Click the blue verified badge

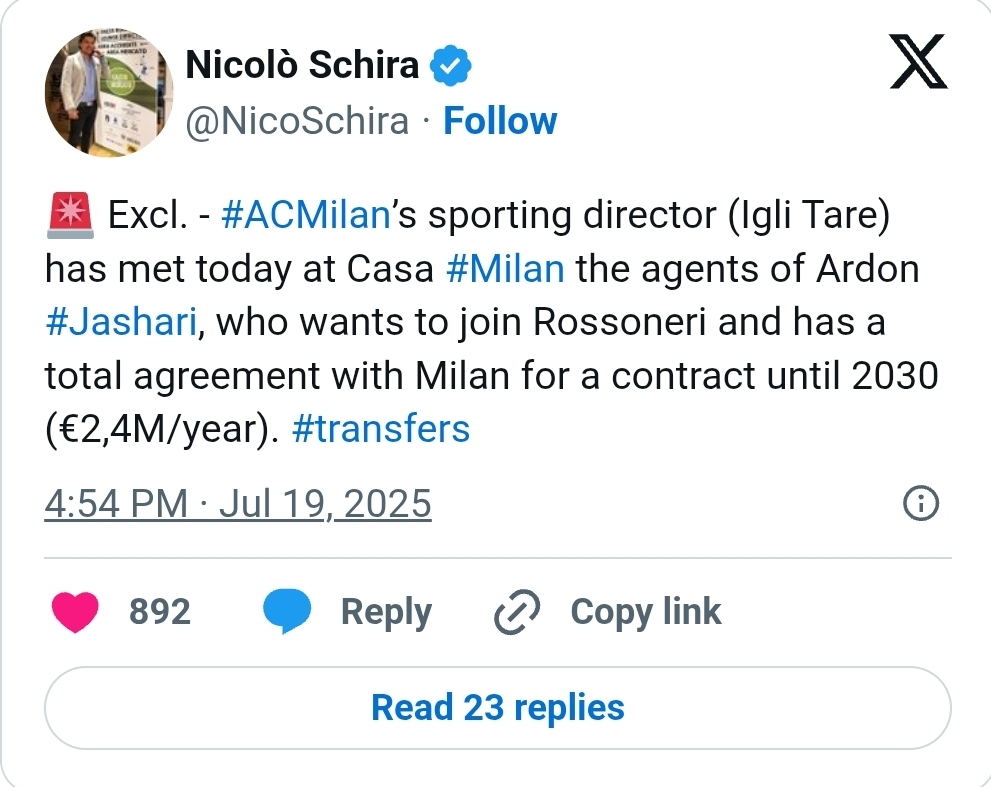point(450,66)
